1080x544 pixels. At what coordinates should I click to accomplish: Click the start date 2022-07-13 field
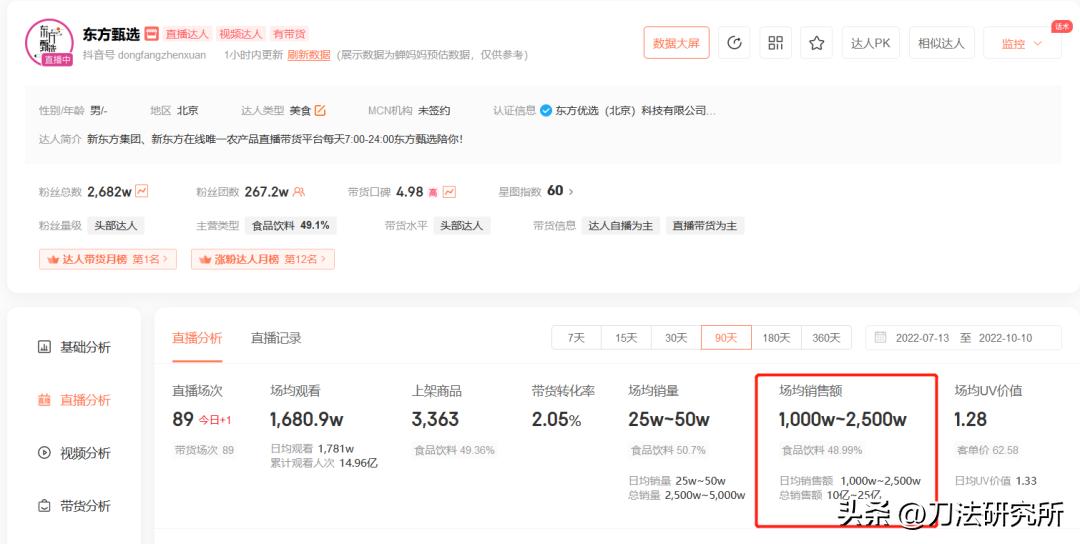pyautogui.click(x=922, y=338)
